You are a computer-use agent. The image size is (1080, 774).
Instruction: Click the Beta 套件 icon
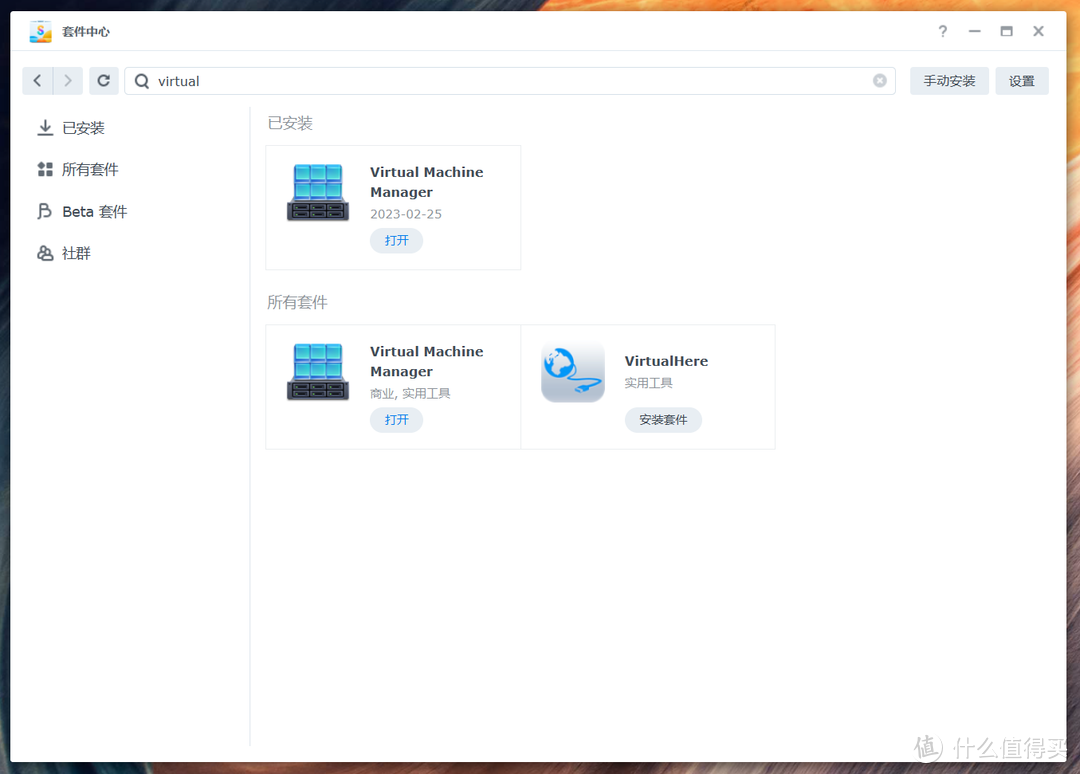pos(45,211)
